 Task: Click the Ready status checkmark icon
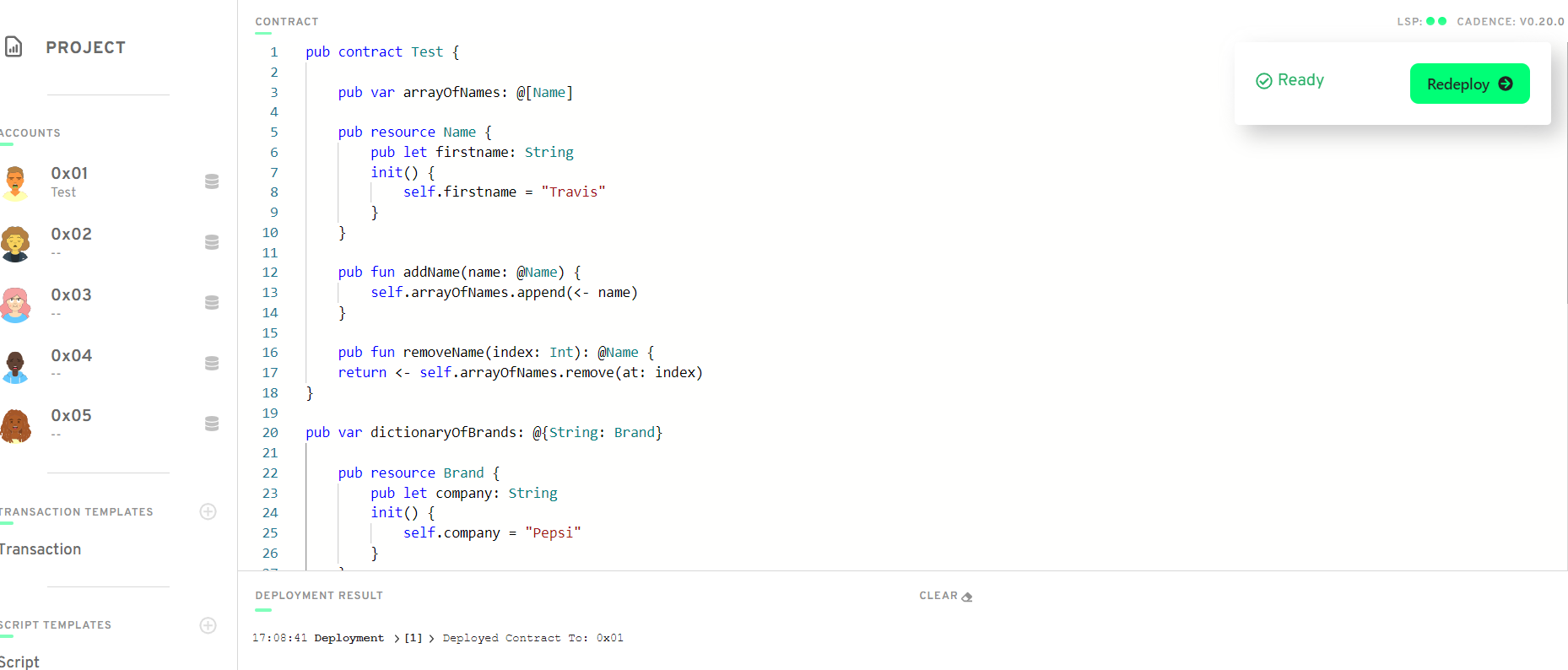tap(1263, 81)
